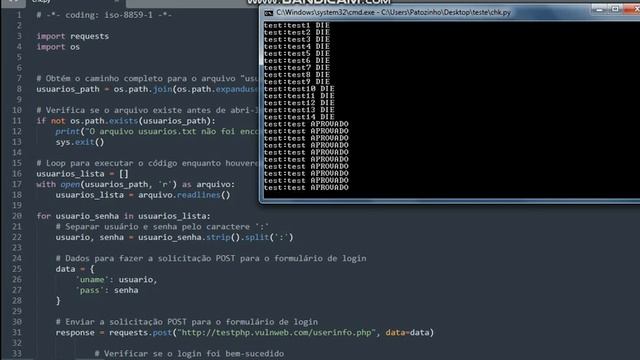Click the cmd window title path text

[393, 13]
